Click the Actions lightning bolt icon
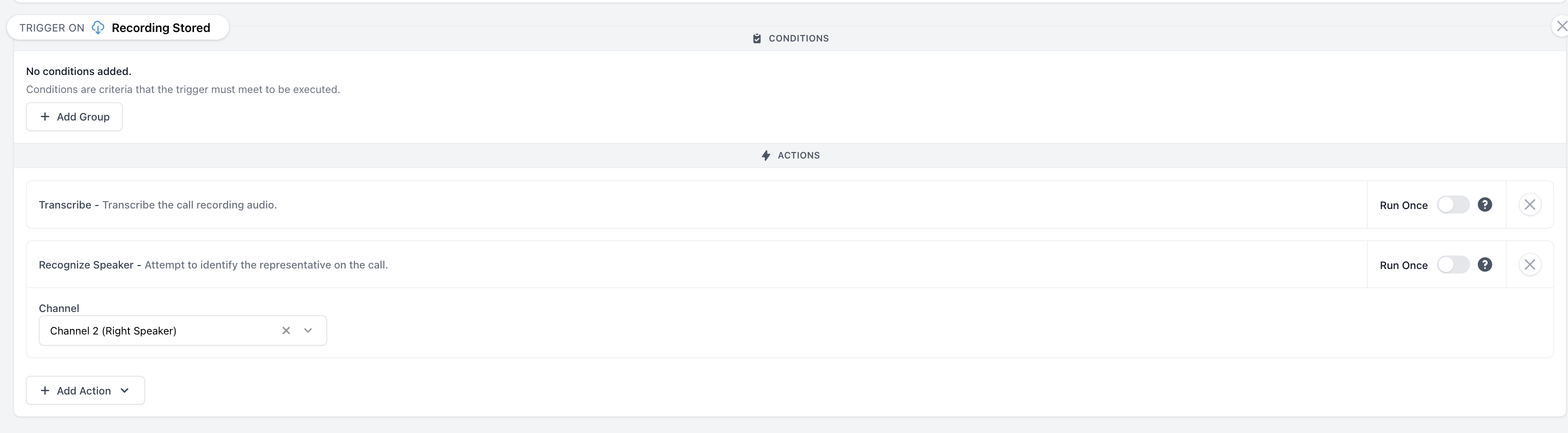This screenshot has width=1568, height=433. click(765, 155)
